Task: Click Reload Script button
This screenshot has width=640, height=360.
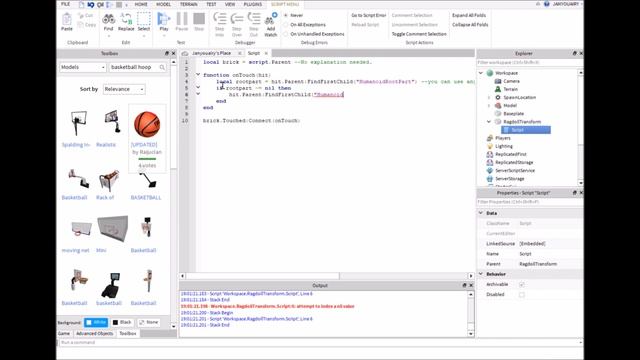Action: click(x=365, y=25)
